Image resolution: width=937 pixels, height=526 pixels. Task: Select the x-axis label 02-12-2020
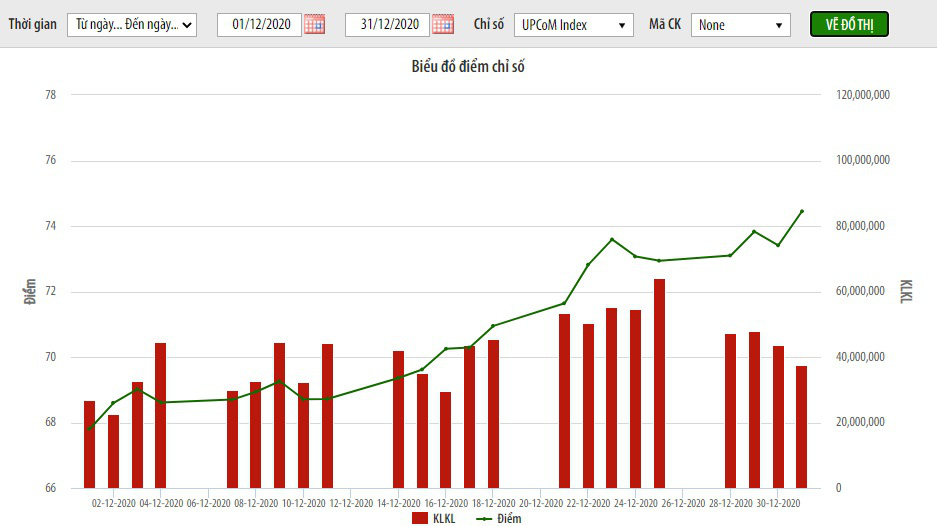pyautogui.click(x=114, y=503)
